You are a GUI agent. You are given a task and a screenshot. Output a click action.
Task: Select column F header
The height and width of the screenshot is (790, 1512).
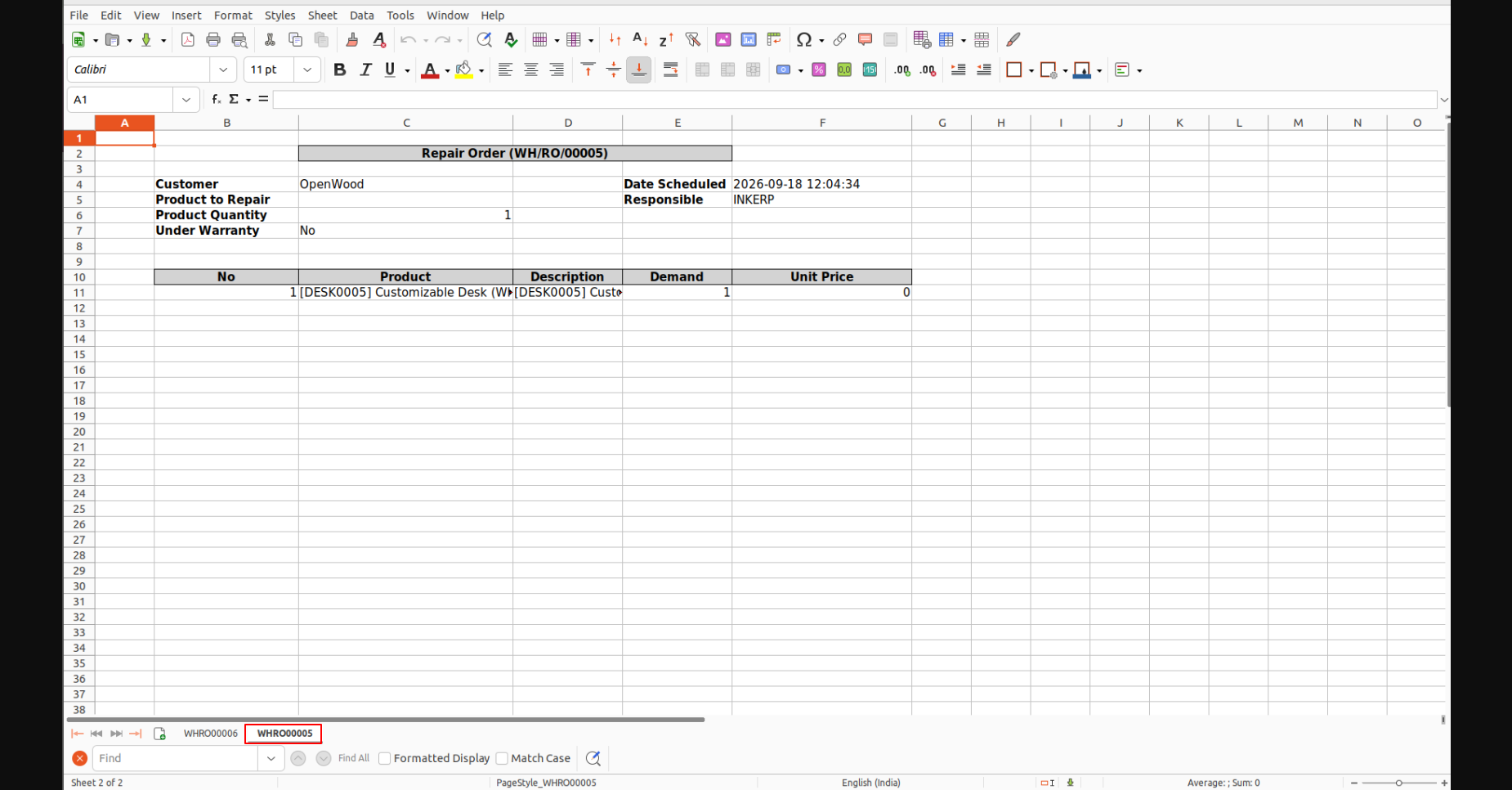[821, 123]
